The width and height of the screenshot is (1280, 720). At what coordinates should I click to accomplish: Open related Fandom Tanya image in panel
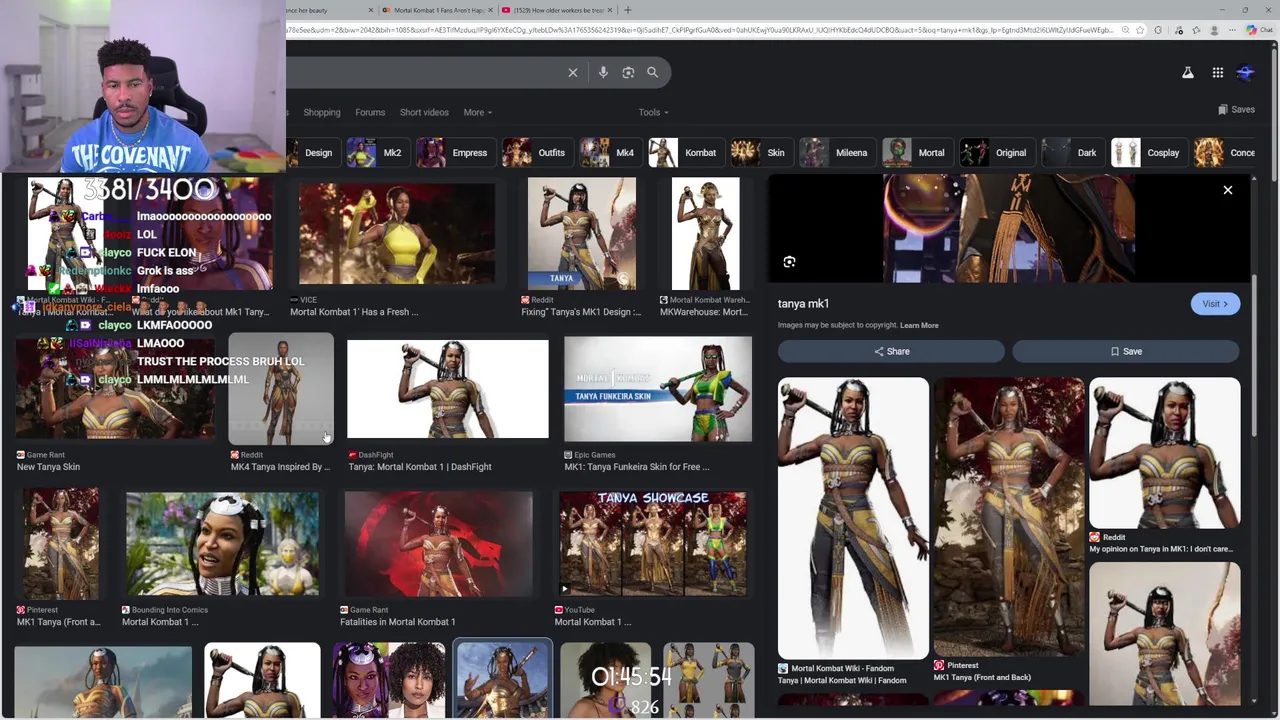(x=853, y=517)
